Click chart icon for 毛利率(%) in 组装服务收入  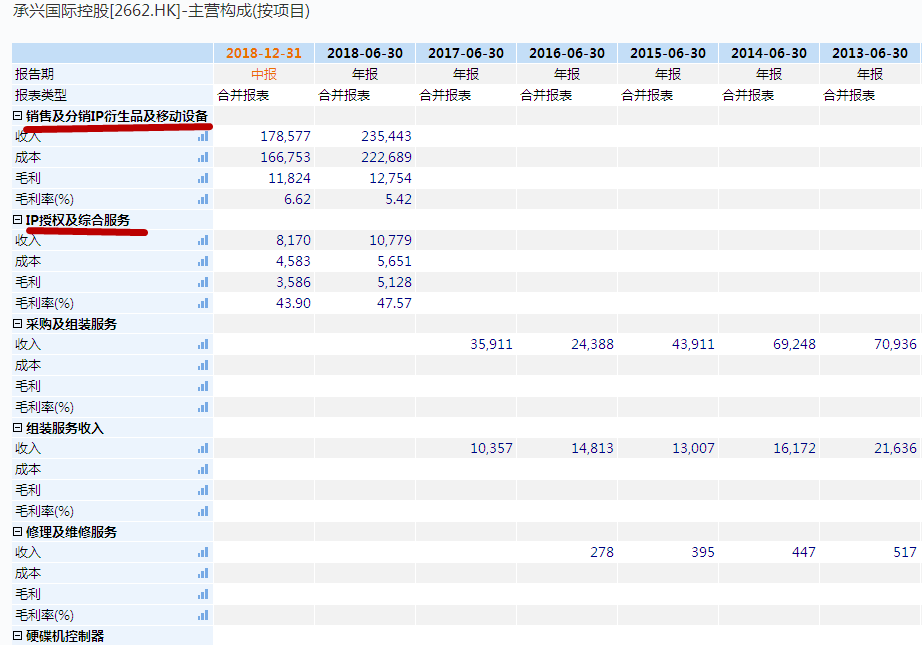tap(203, 512)
